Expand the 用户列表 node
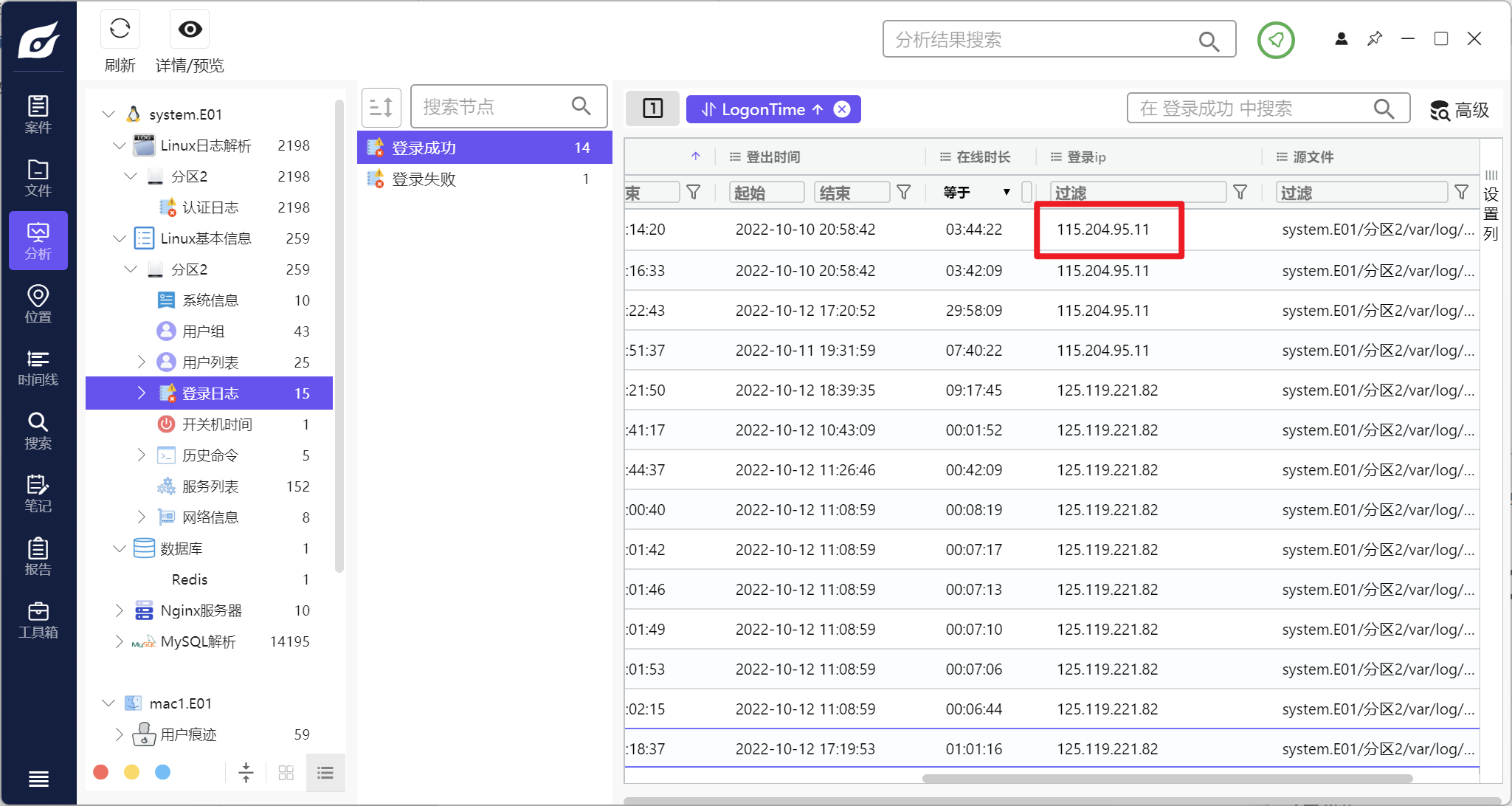Viewport: 1512px width, 806px height. click(x=142, y=362)
